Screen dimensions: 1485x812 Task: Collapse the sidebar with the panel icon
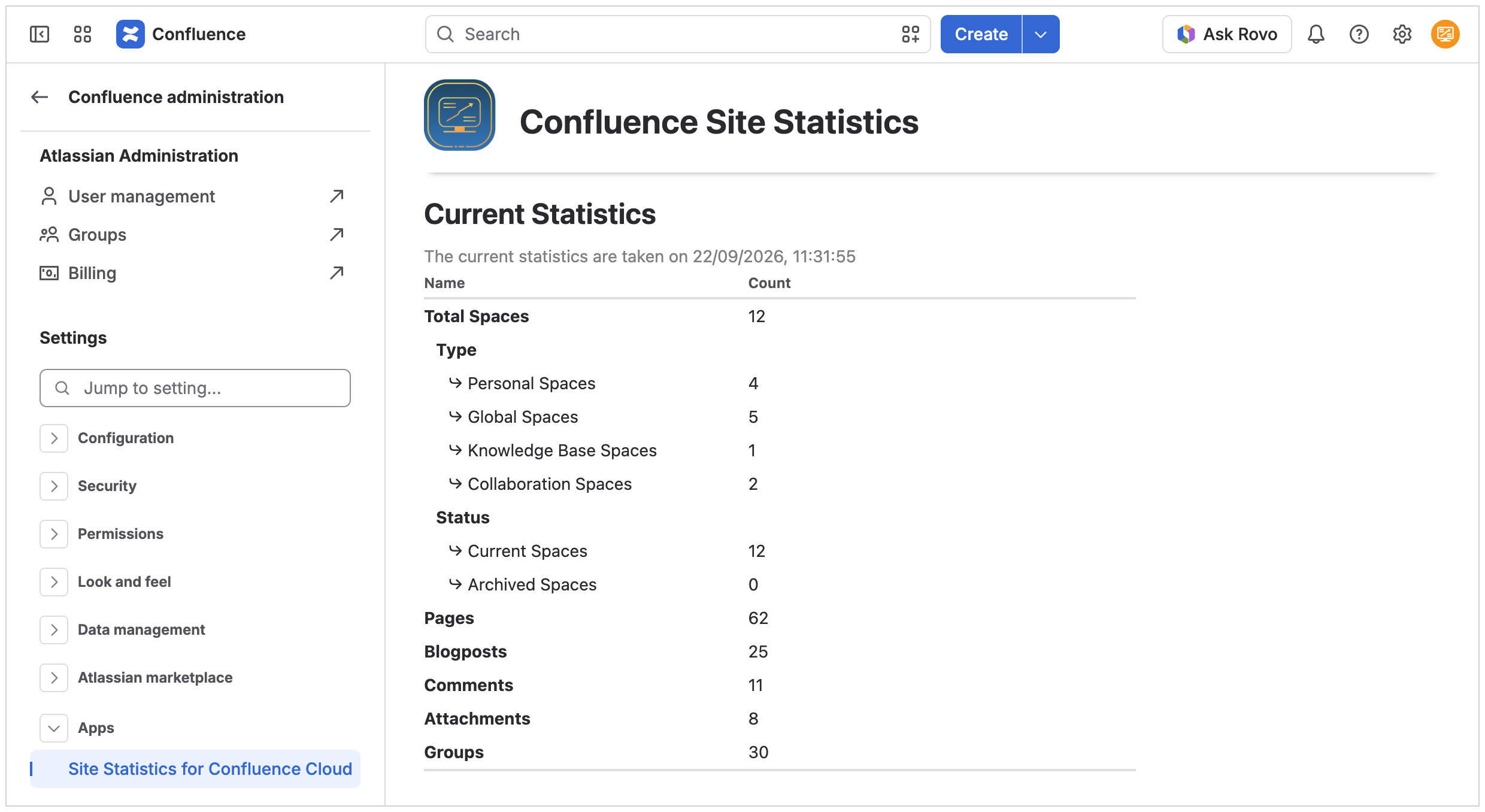[x=40, y=34]
